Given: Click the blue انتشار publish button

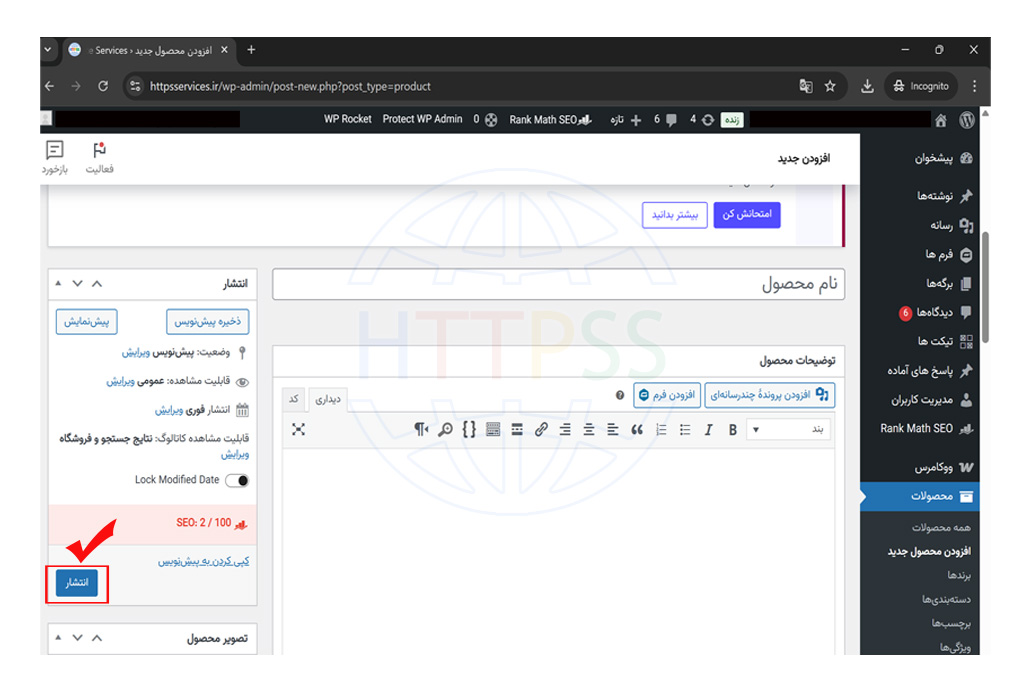Looking at the screenshot, I should coord(77,583).
